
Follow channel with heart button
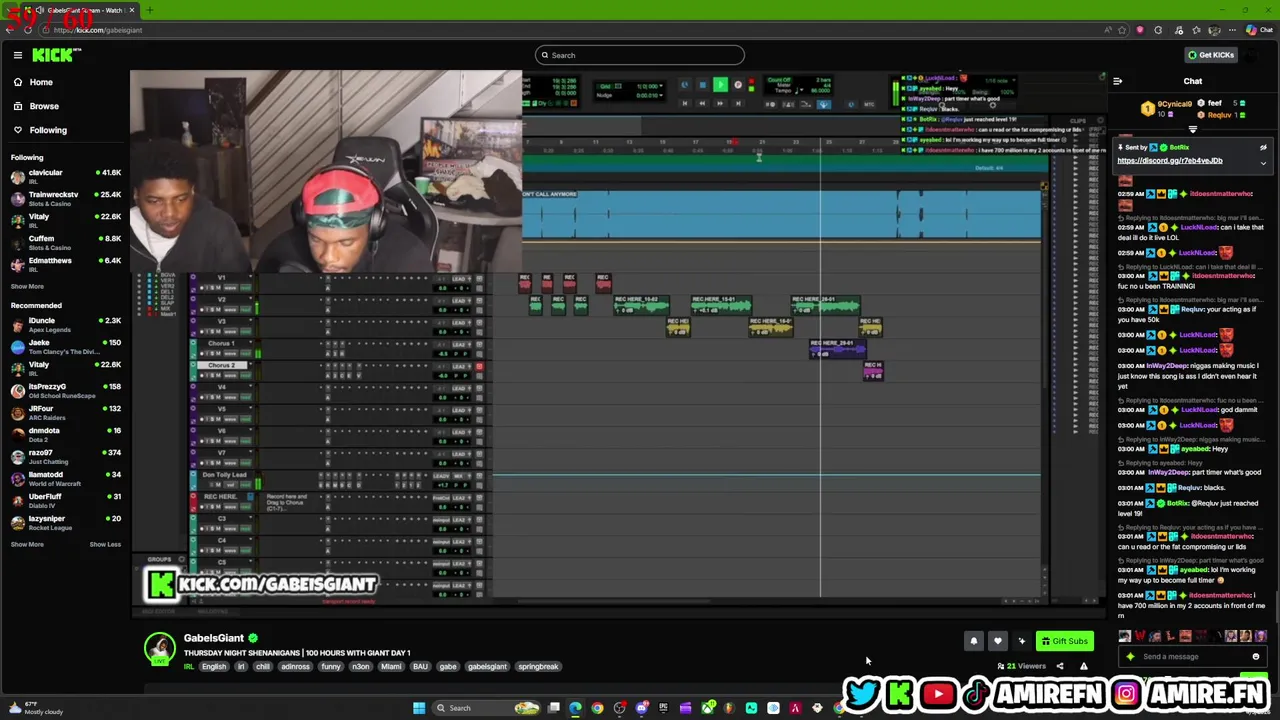[x=998, y=642]
